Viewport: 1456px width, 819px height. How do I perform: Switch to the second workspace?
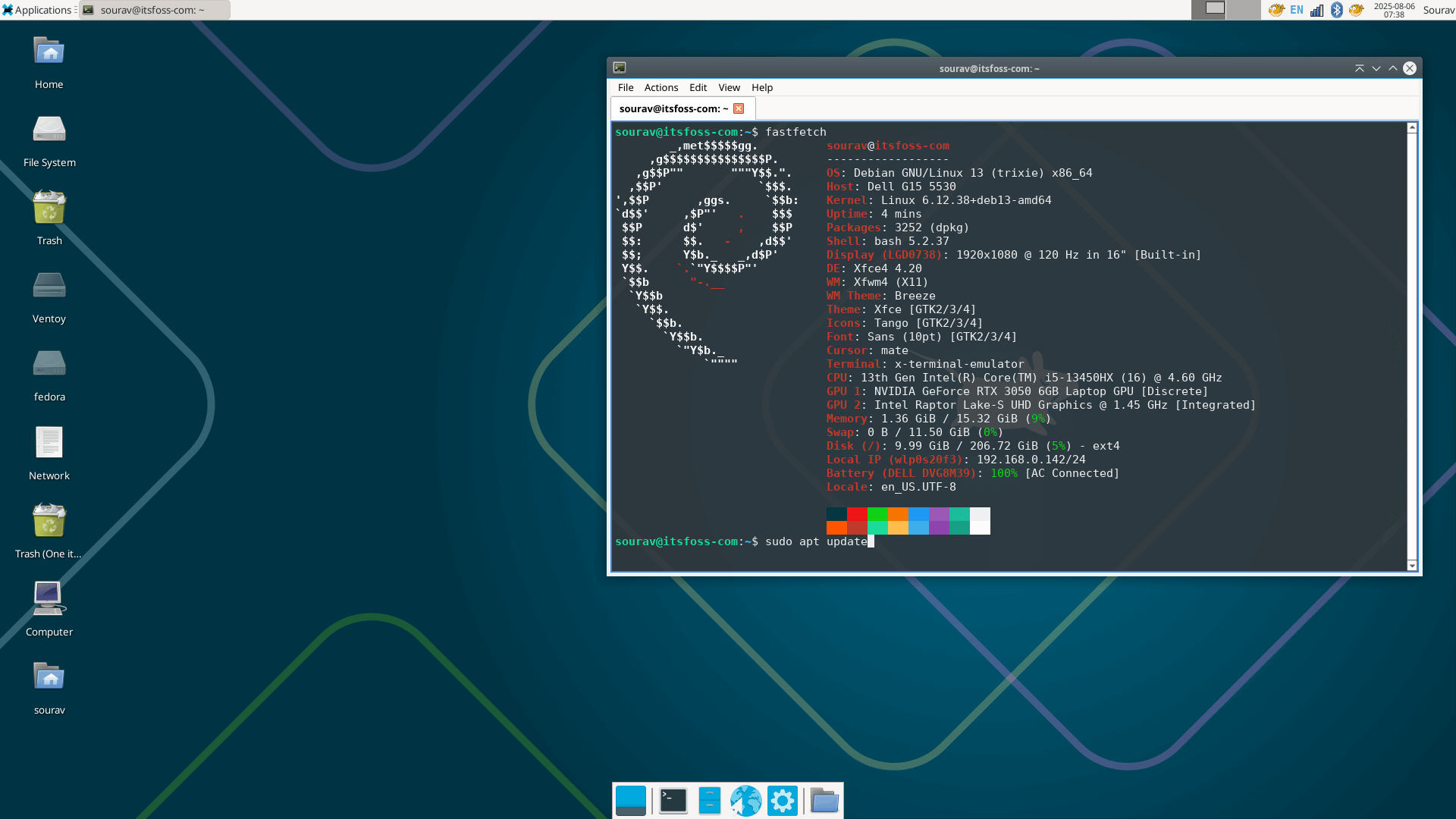click(x=1243, y=10)
